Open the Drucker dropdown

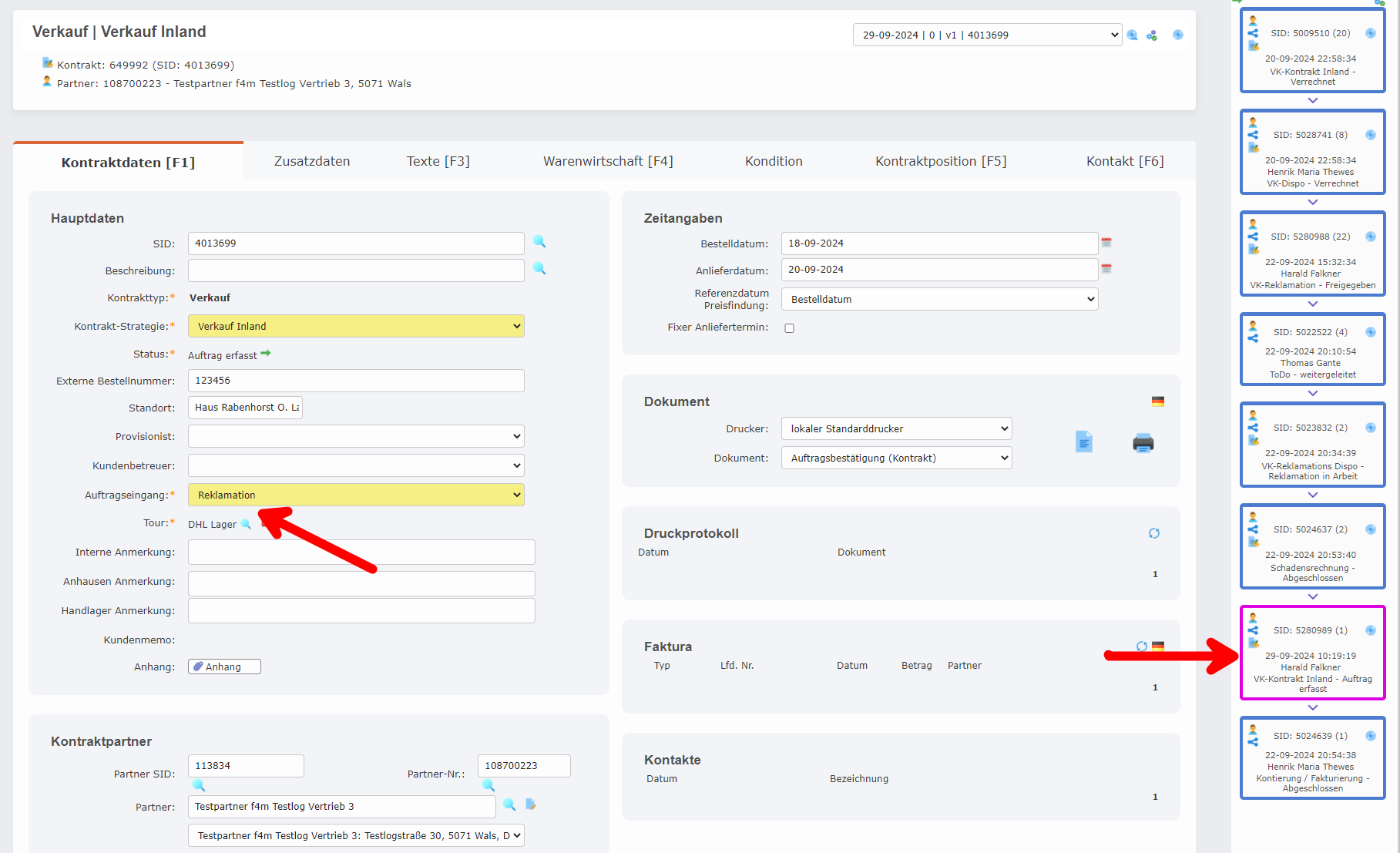[x=895, y=428]
